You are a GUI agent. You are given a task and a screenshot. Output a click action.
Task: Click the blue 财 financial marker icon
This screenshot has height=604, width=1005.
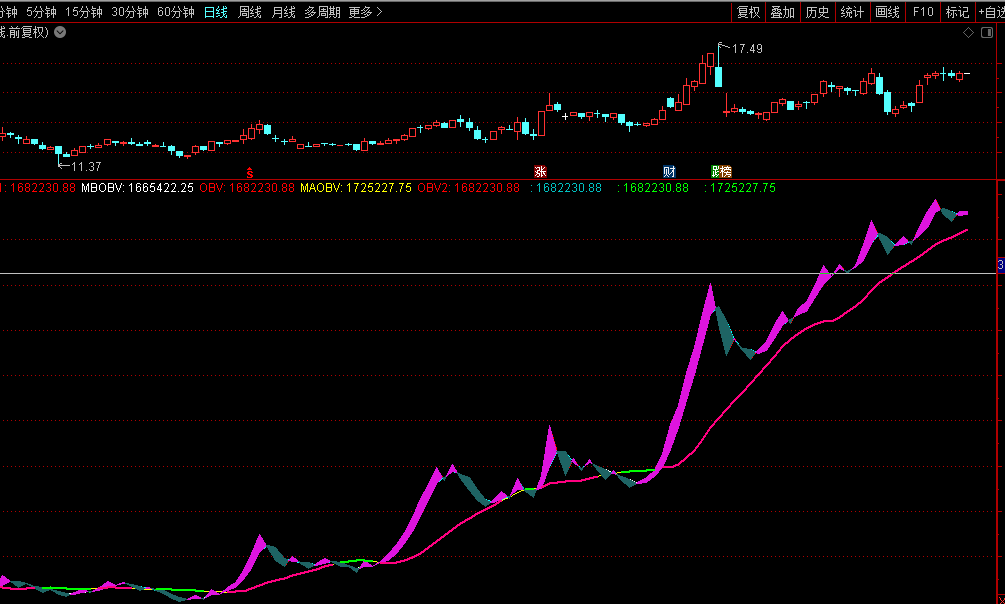(669, 172)
